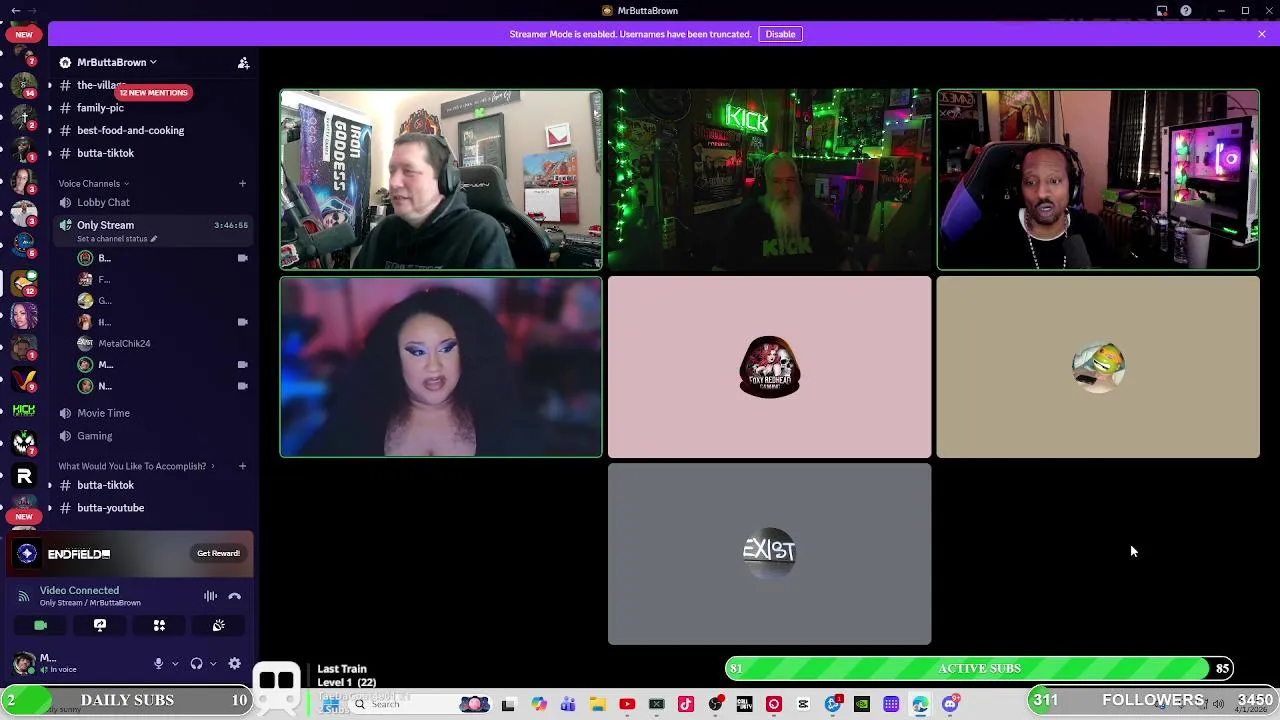
Task: Open the Discord help icon in title bar
Action: (1186, 11)
